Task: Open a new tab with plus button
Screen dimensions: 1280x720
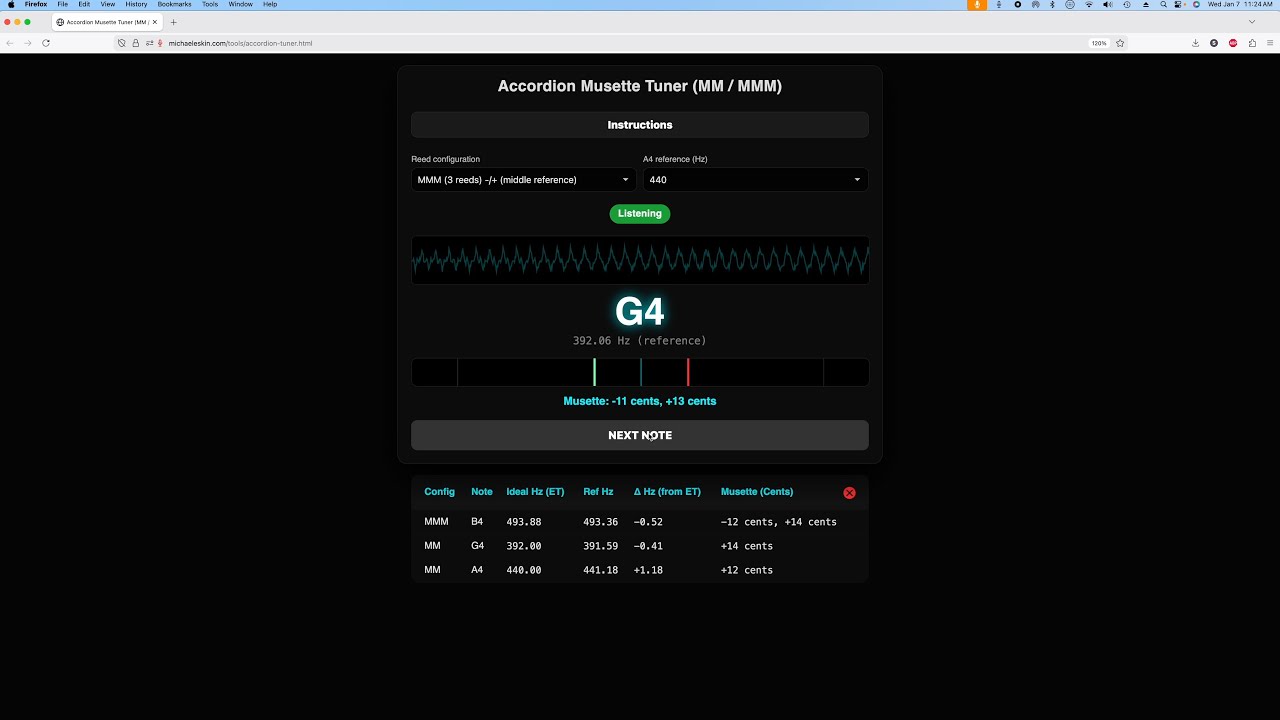Action: pos(173,22)
